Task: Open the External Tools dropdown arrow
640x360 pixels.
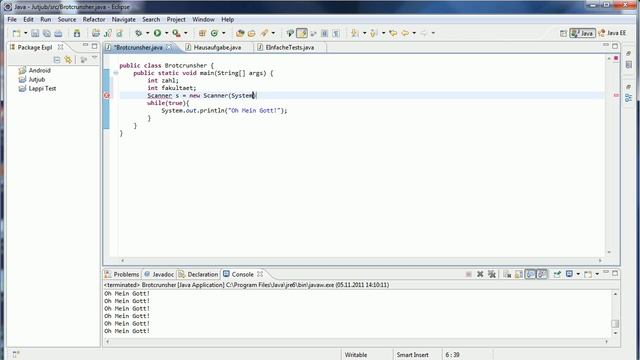Action: (186, 33)
